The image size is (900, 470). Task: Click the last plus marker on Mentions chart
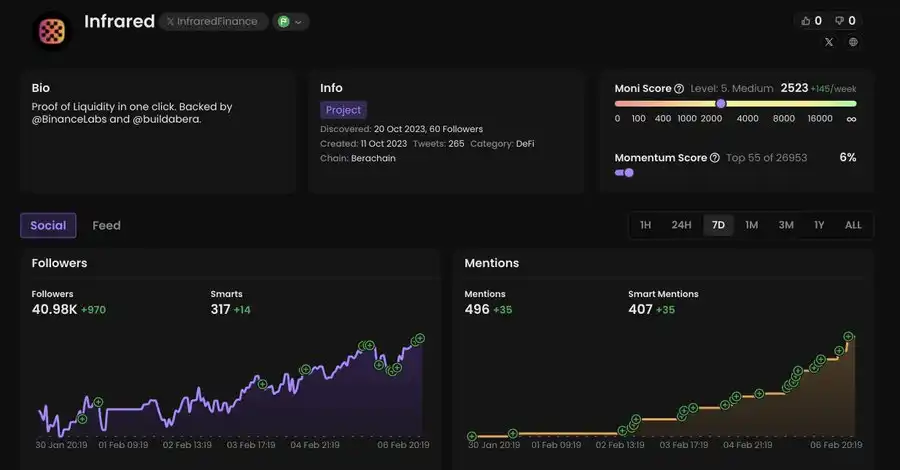pyautogui.click(x=848, y=336)
